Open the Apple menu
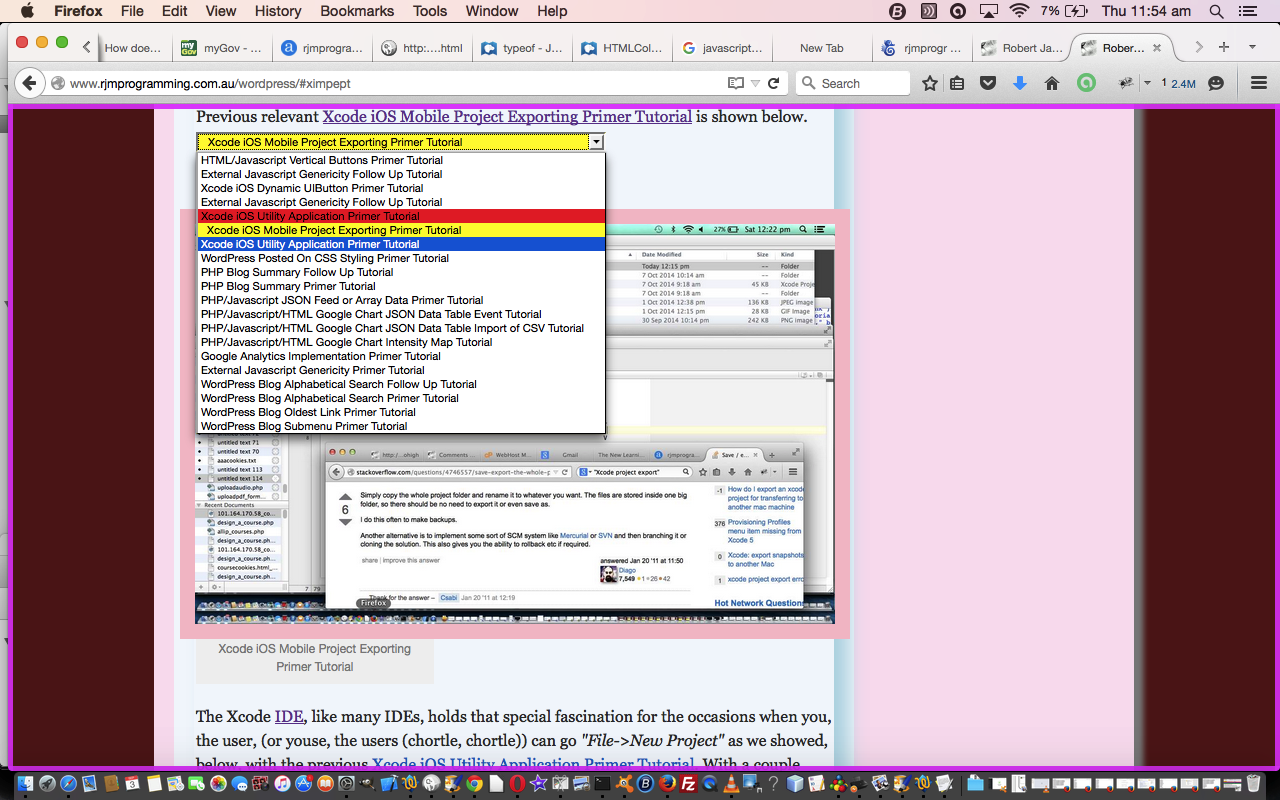Image resolution: width=1280 pixels, height=800 pixels. pos(27,11)
